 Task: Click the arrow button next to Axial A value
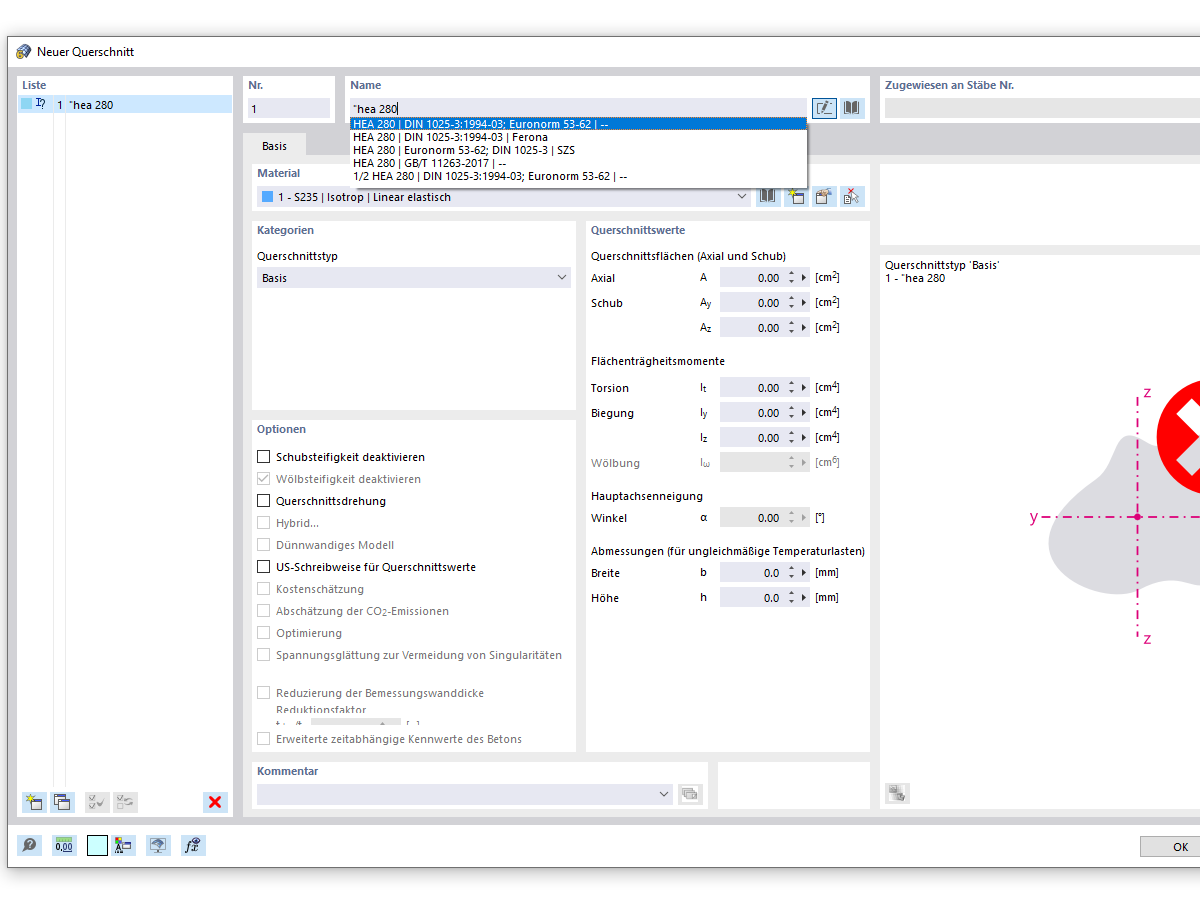pyautogui.click(x=804, y=278)
